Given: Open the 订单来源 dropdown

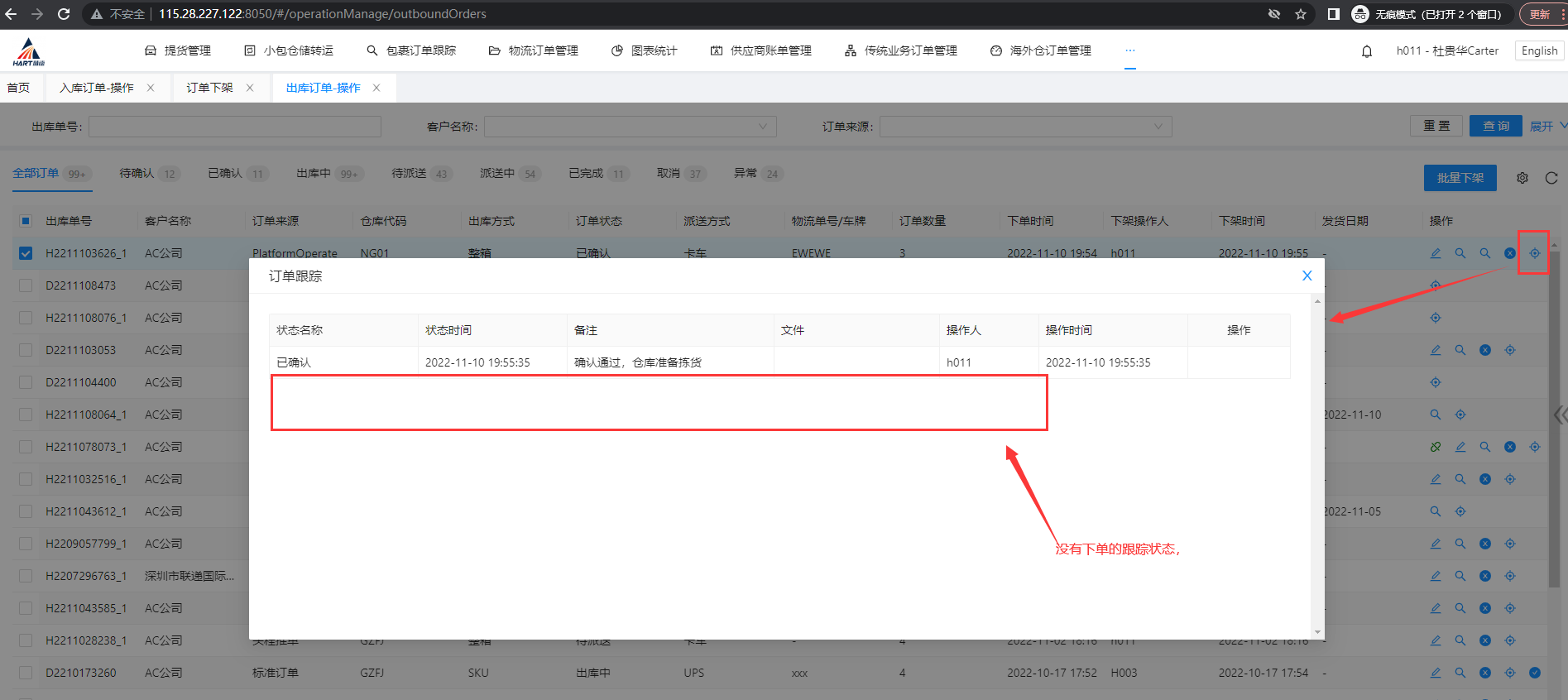Looking at the screenshot, I should pos(1025,127).
